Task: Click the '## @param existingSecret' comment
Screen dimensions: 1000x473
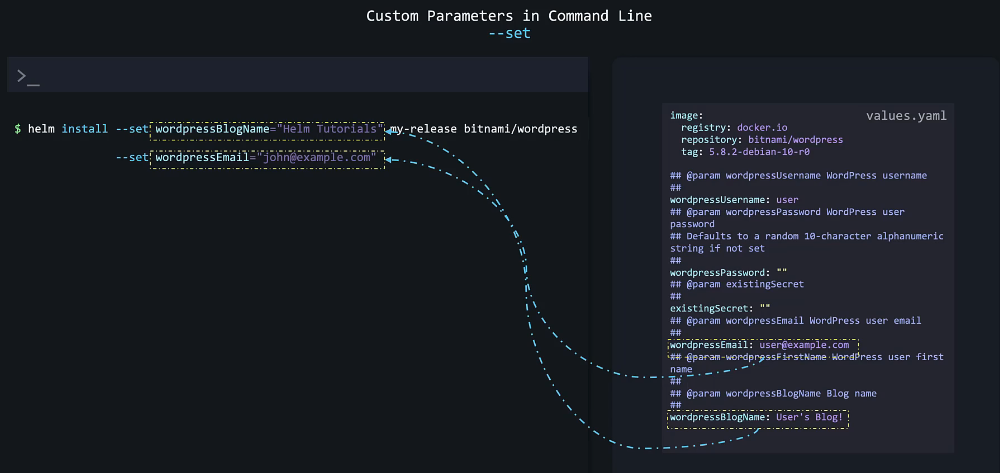Action: pos(737,284)
